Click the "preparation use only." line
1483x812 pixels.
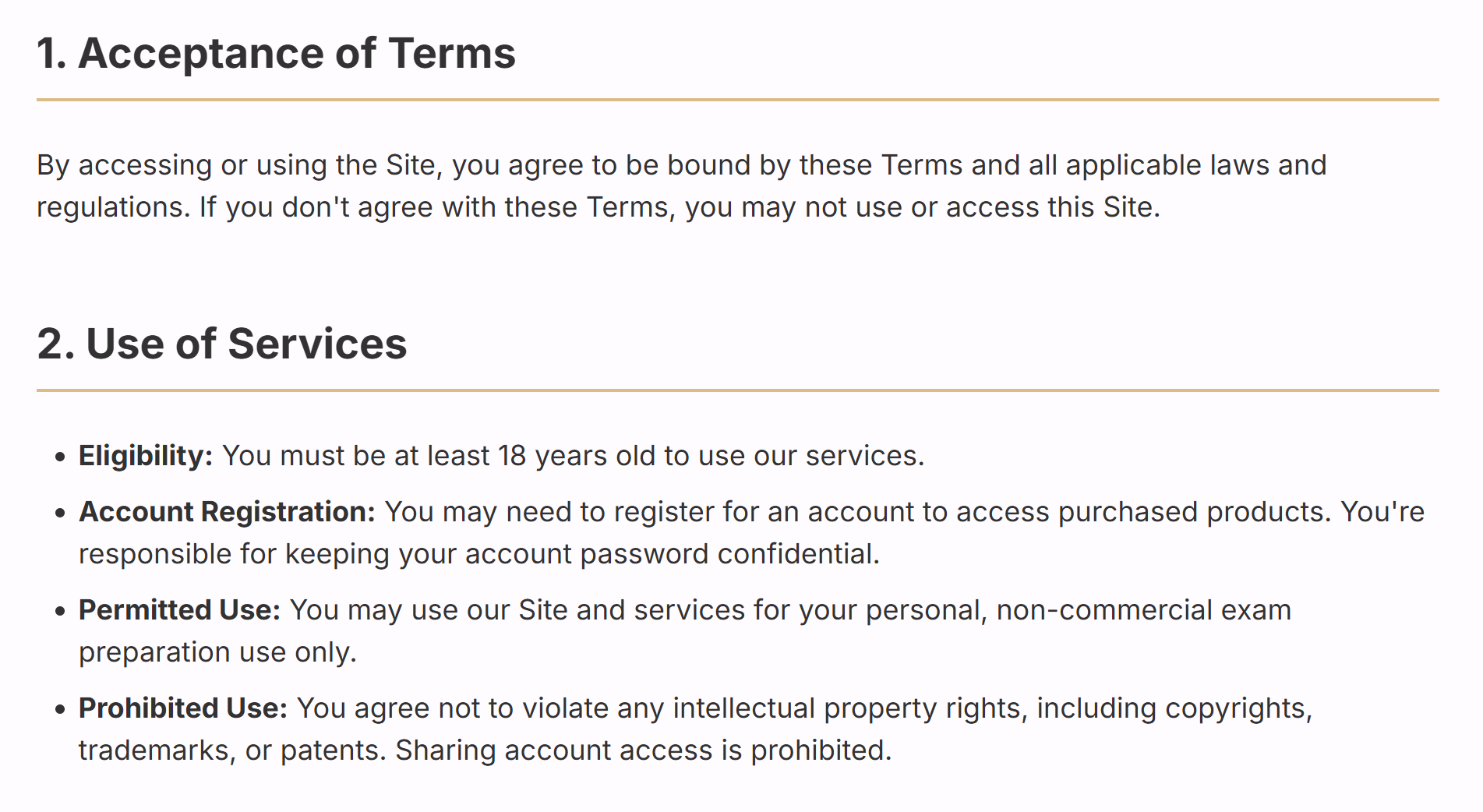217,652
